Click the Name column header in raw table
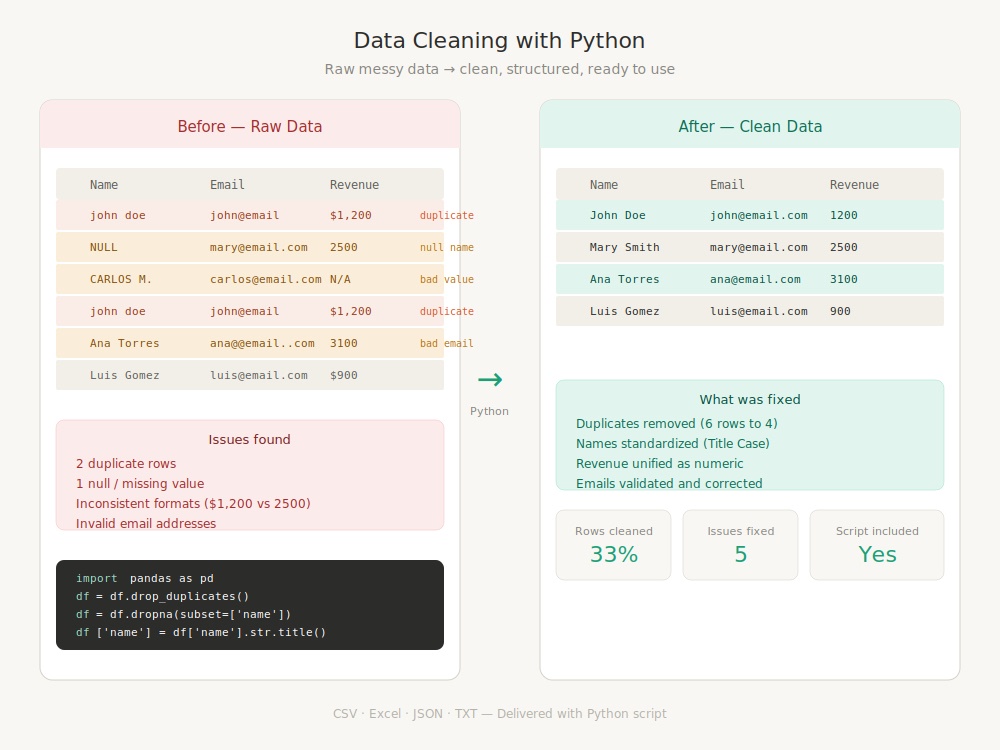 pyautogui.click(x=104, y=184)
